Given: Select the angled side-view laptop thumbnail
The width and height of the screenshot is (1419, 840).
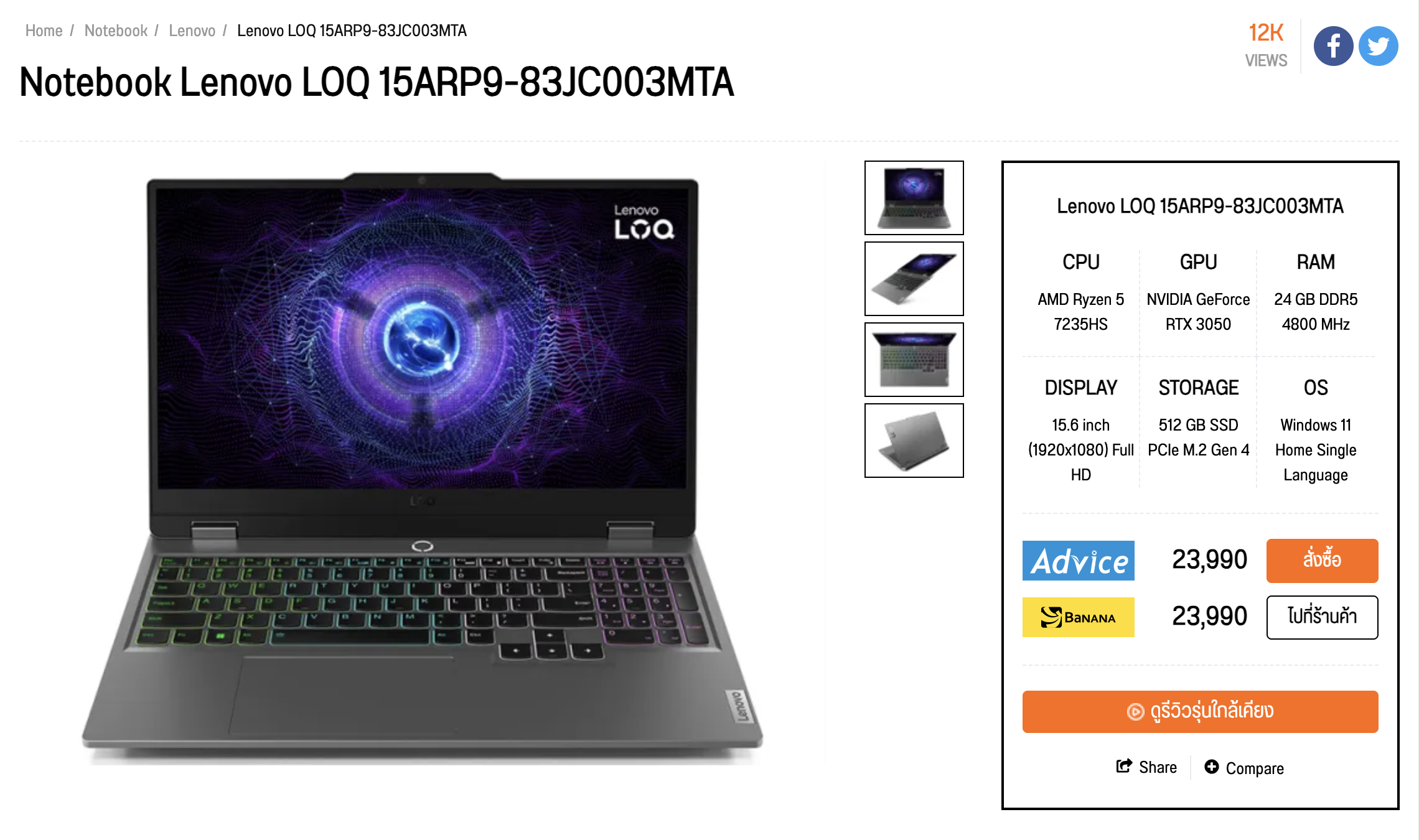Looking at the screenshot, I should tap(914, 279).
